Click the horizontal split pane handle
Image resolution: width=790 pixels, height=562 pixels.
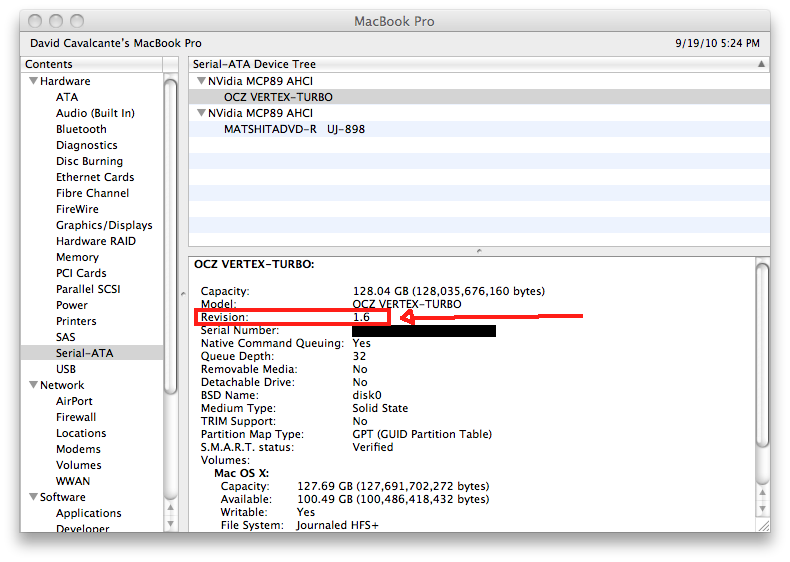[x=479, y=251]
